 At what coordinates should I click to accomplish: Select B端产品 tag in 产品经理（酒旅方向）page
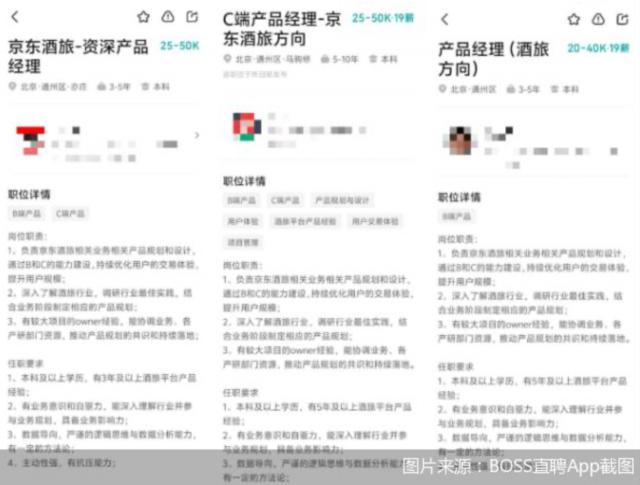click(x=456, y=216)
